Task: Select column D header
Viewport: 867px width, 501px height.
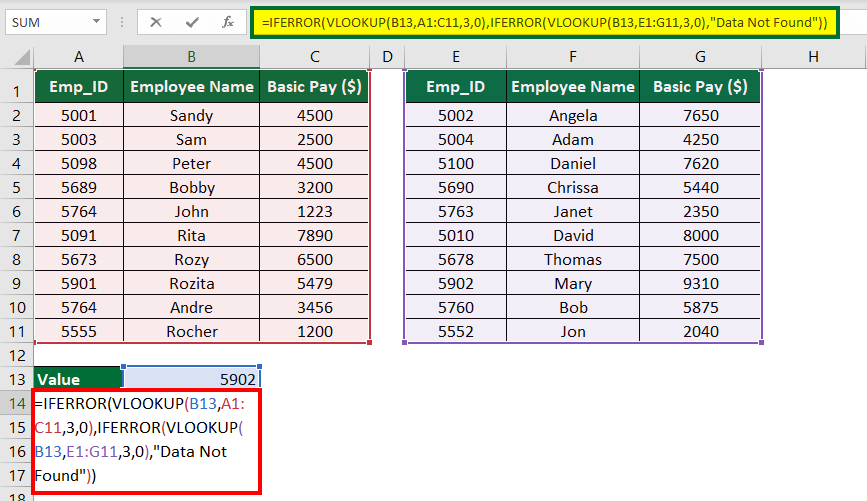Action: tap(387, 56)
